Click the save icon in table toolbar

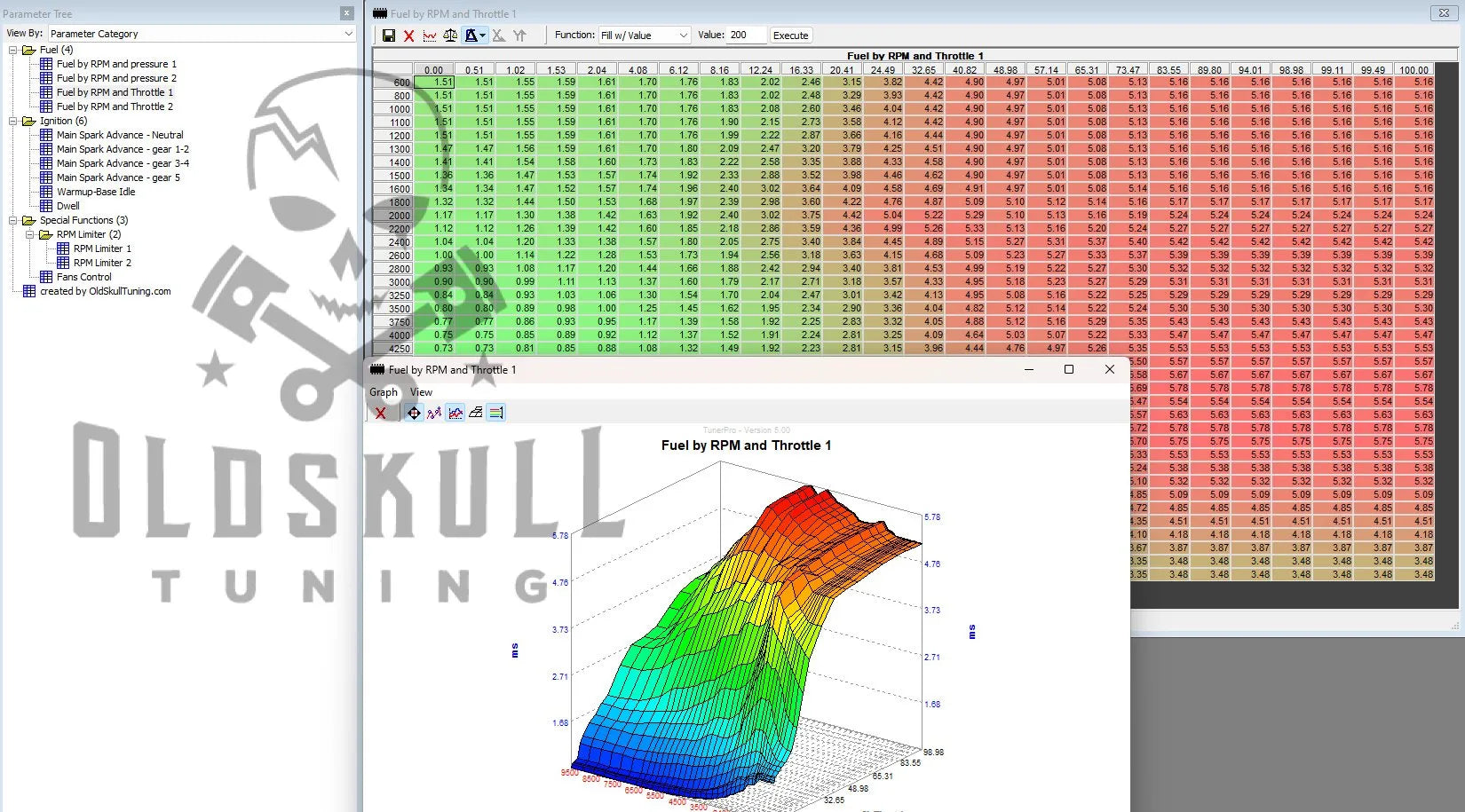(389, 35)
